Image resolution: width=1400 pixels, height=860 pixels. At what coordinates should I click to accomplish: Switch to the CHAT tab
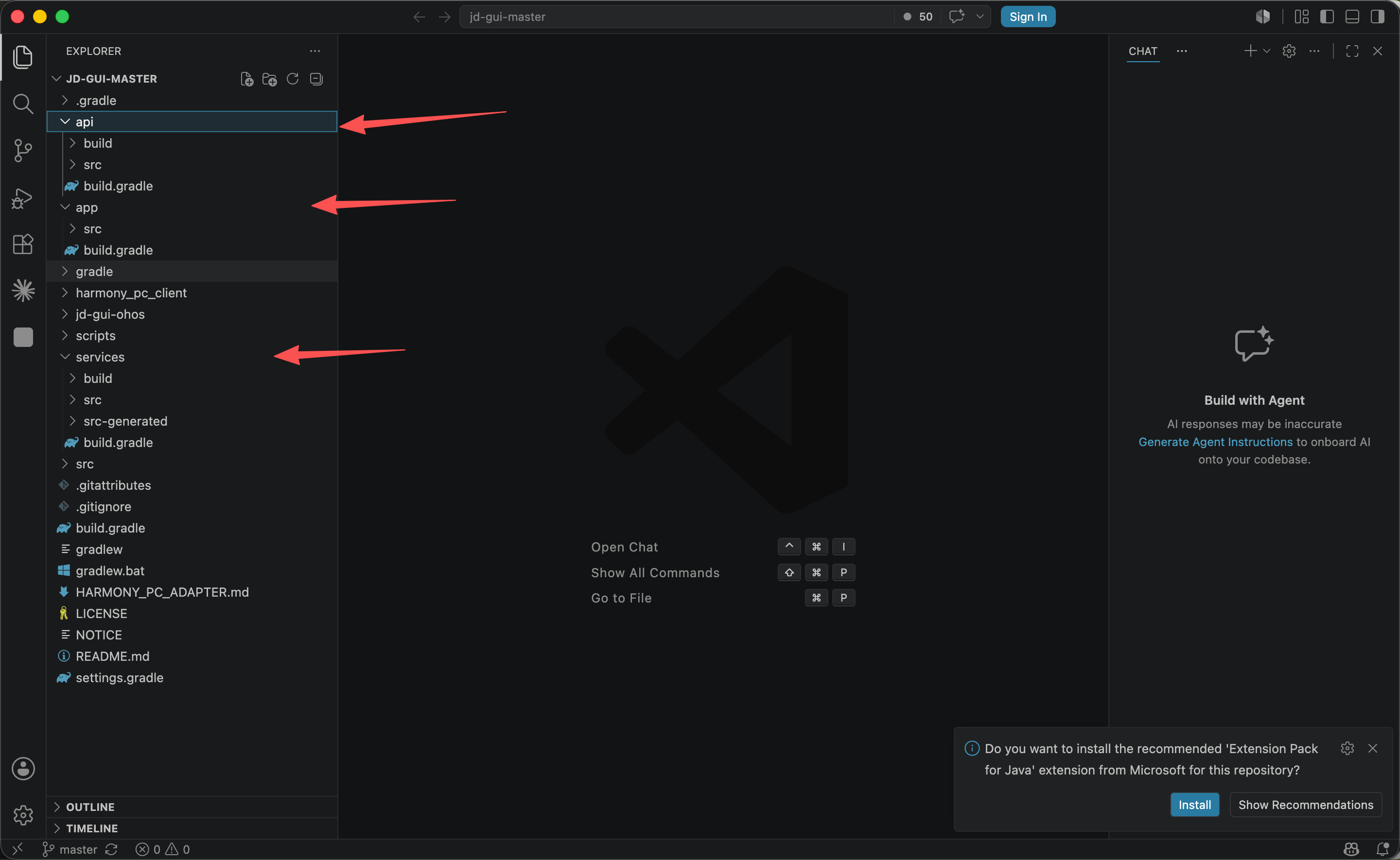point(1142,51)
